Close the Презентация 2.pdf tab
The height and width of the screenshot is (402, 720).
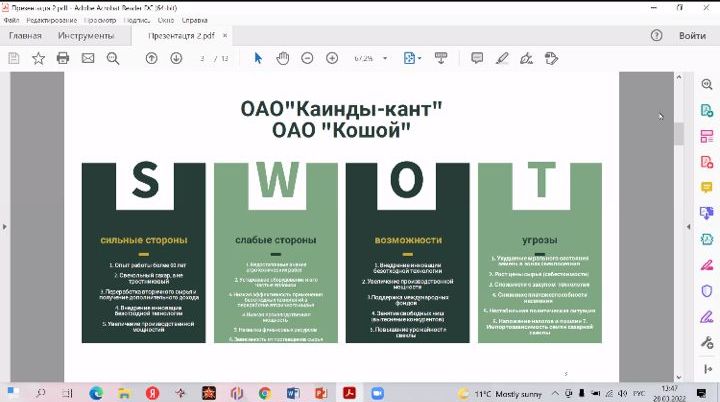click(x=225, y=35)
